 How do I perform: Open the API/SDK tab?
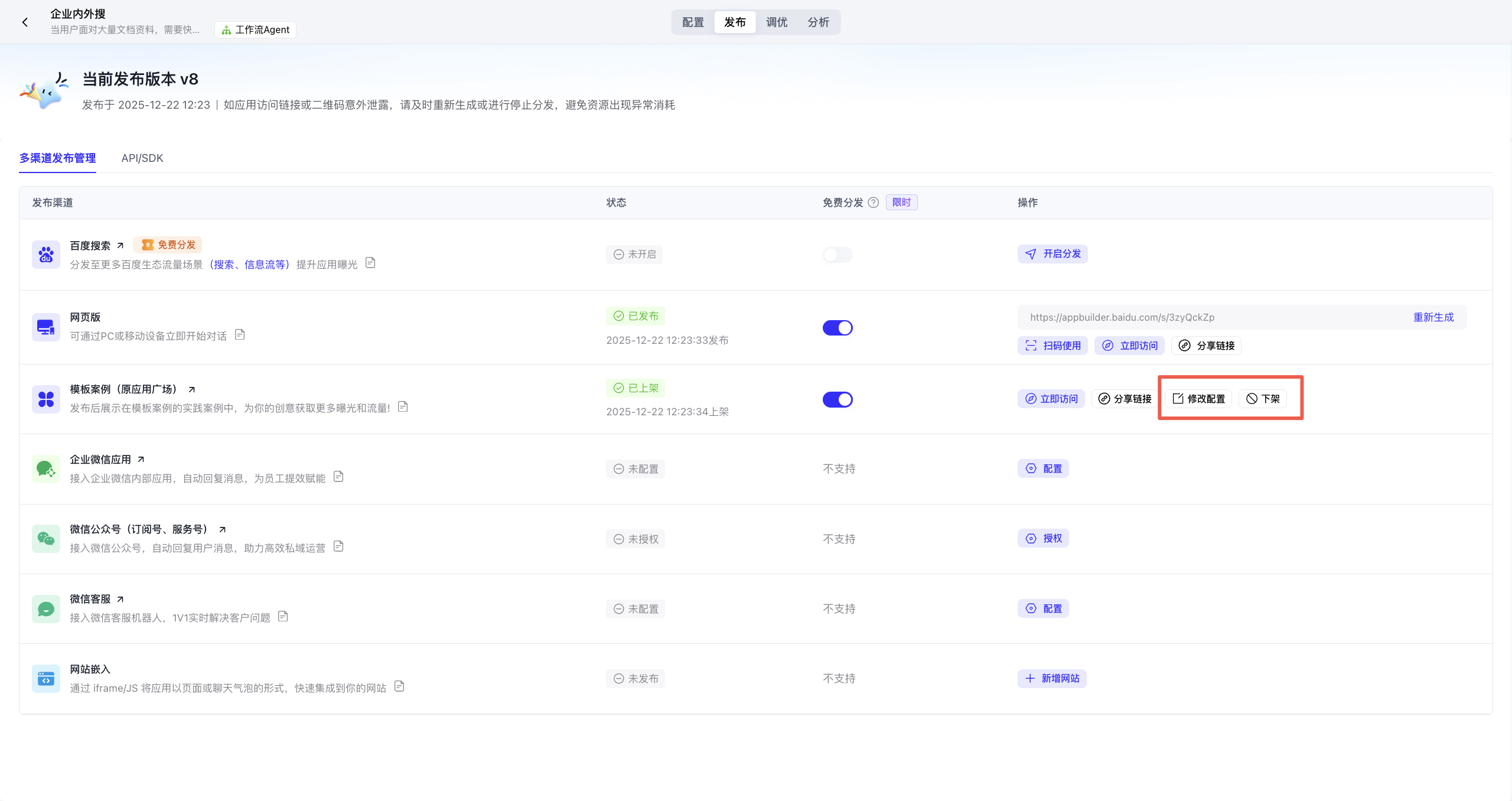142,158
